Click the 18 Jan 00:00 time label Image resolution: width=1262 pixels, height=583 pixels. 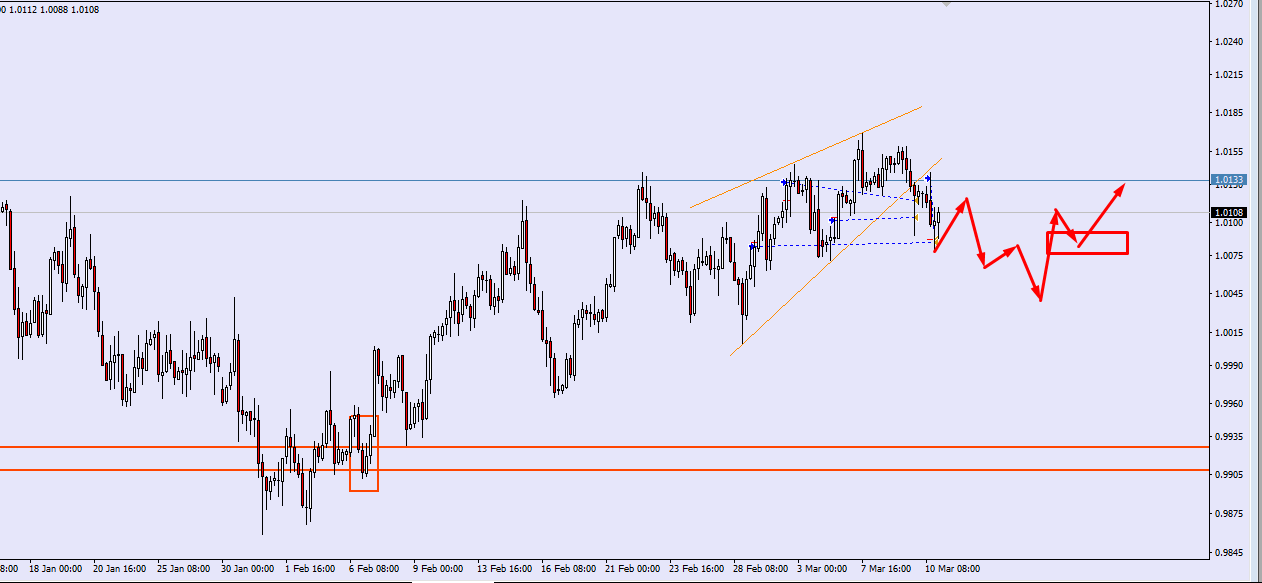(56, 568)
